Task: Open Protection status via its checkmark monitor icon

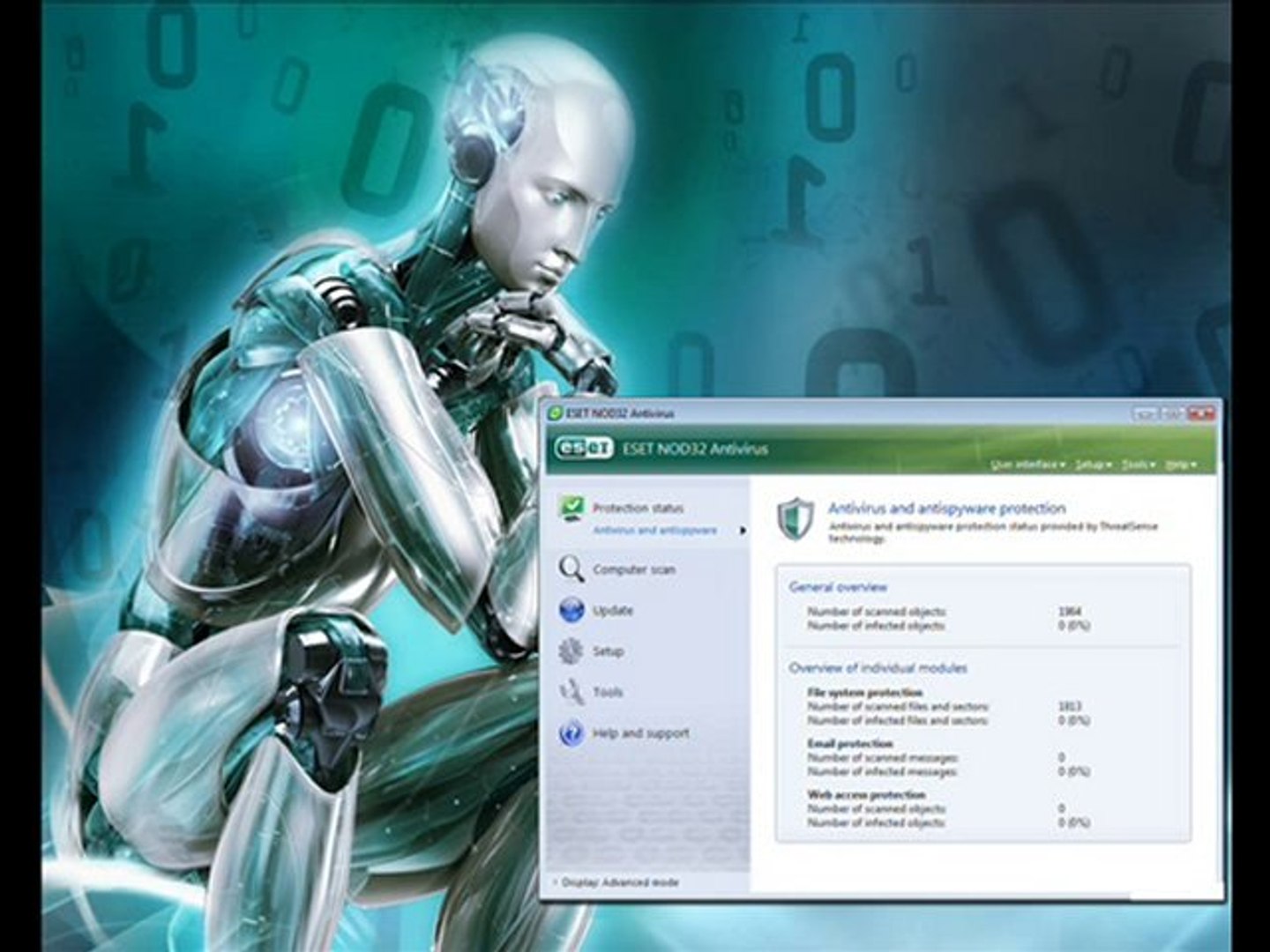Action: (x=571, y=509)
